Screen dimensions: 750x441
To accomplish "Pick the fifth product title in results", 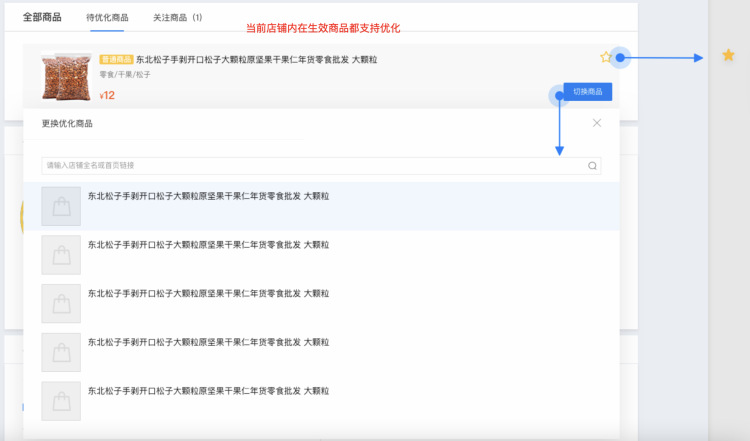I will (x=208, y=391).
